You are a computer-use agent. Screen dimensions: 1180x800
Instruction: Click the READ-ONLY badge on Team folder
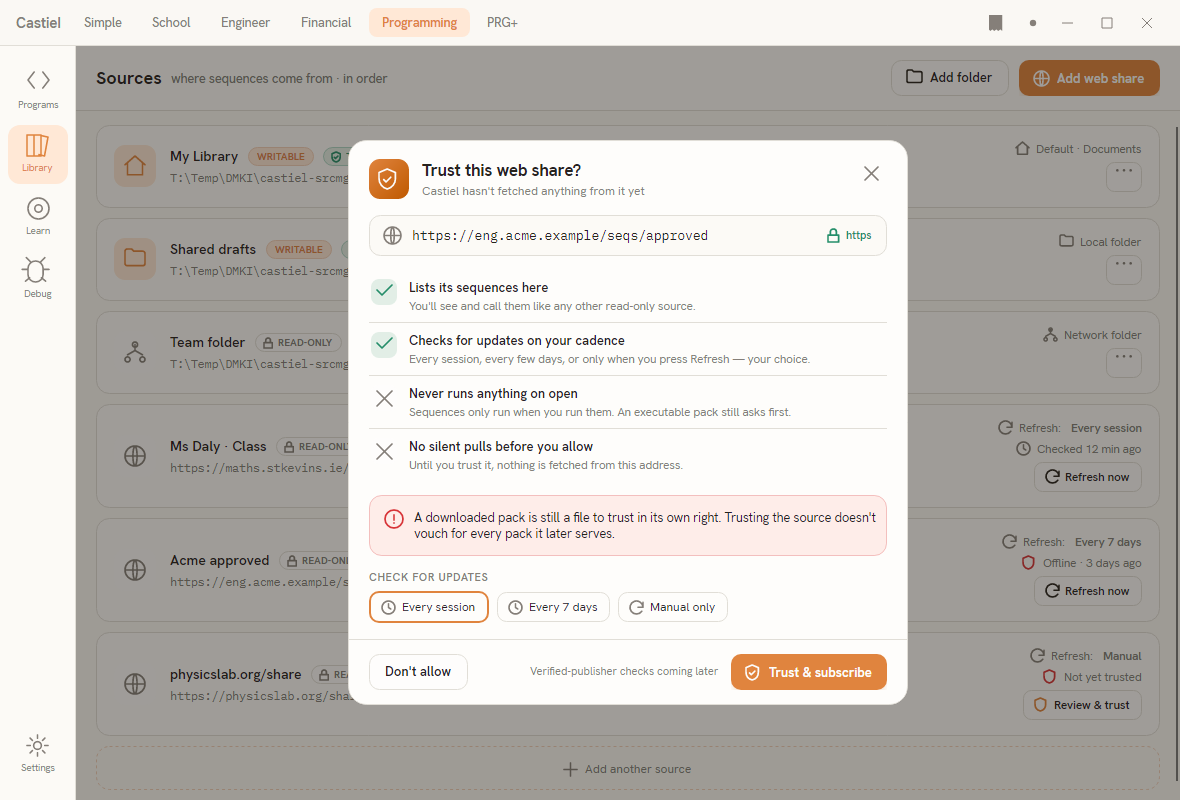pos(298,342)
